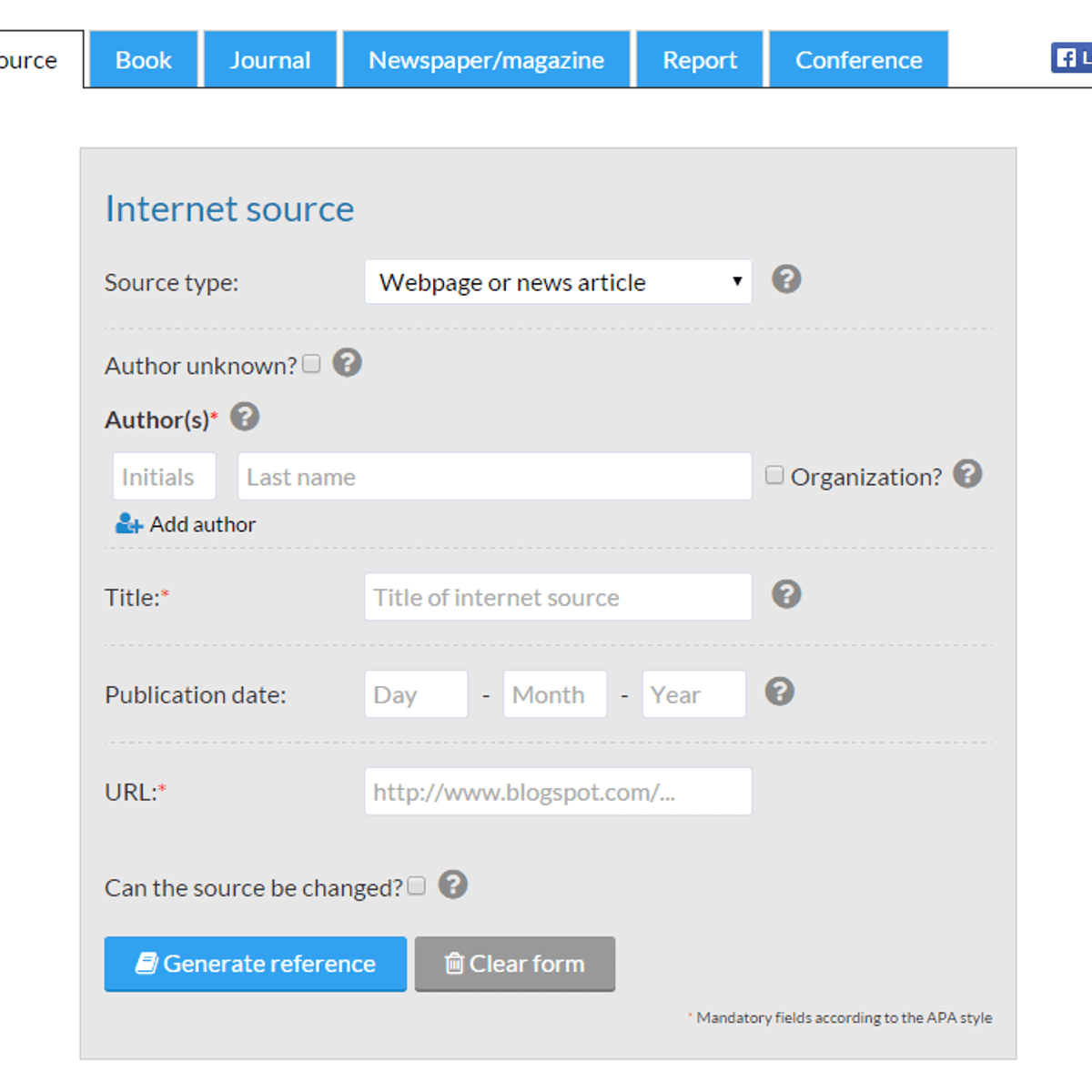Switch to the Book tab
The height and width of the screenshot is (1092, 1092).
tap(144, 60)
